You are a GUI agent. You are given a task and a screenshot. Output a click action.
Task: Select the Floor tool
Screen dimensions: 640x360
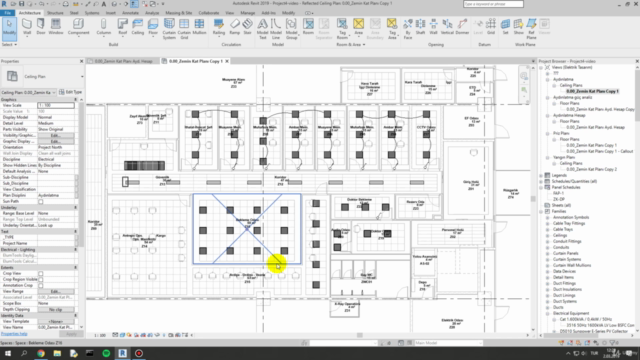point(153,27)
